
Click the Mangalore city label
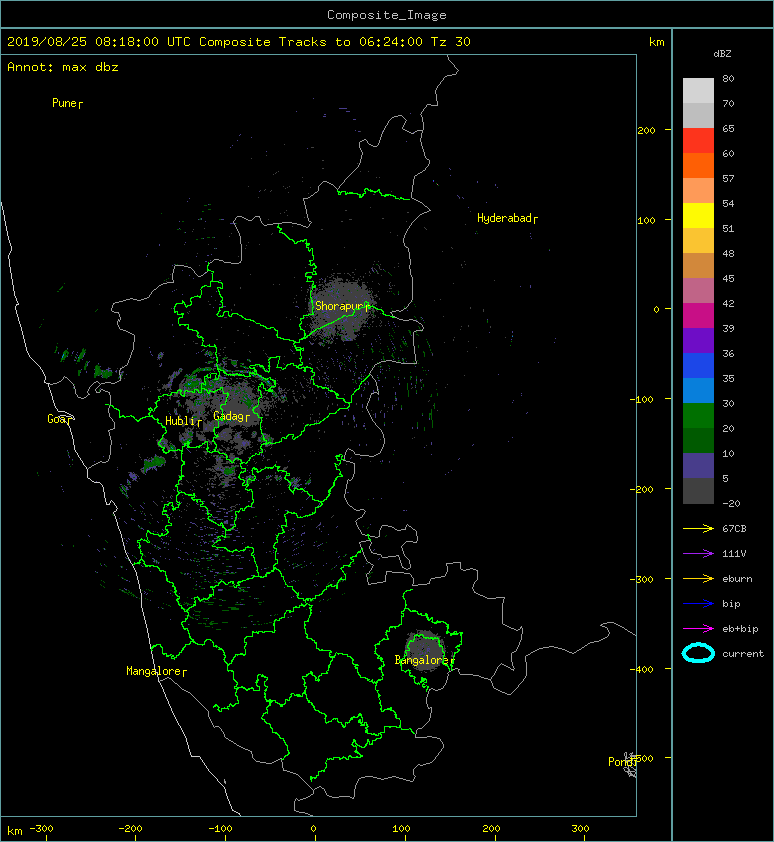[x=154, y=671]
